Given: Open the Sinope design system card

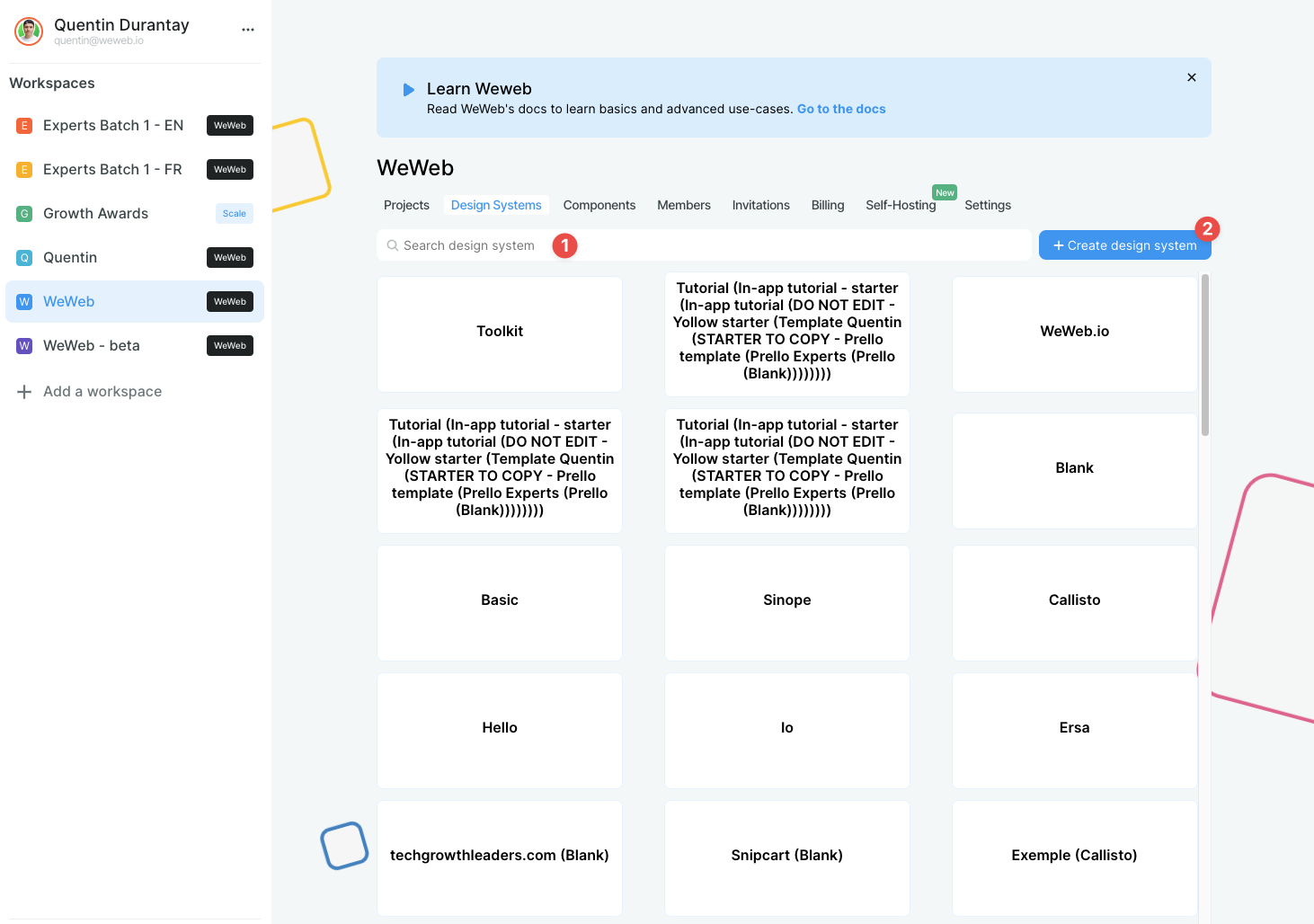Looking at the screenshot, I should [787, 602].
